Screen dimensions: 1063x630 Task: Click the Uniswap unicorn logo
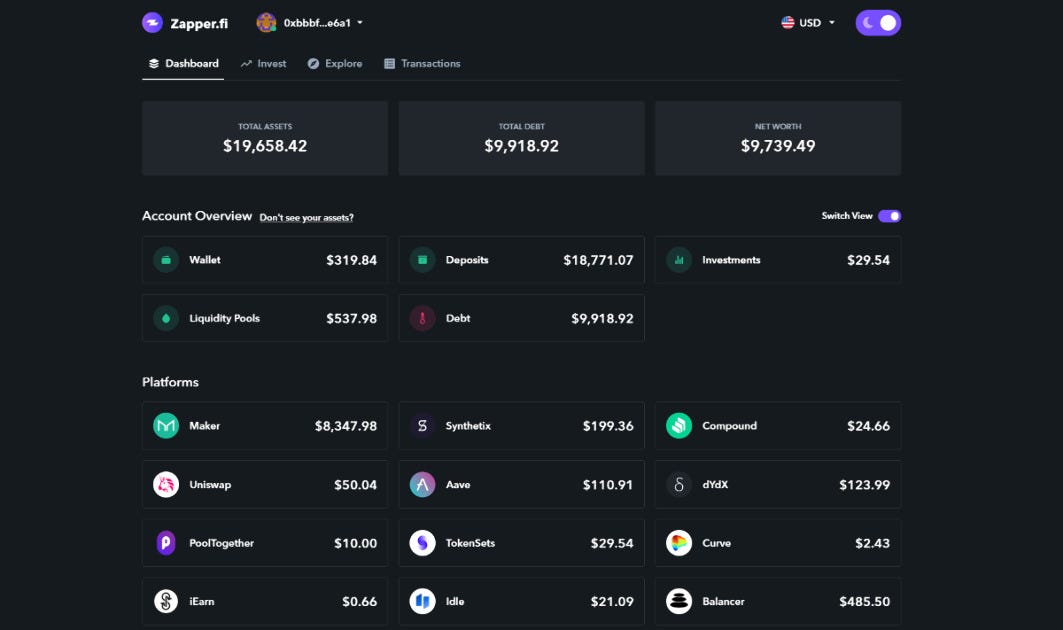166,484
